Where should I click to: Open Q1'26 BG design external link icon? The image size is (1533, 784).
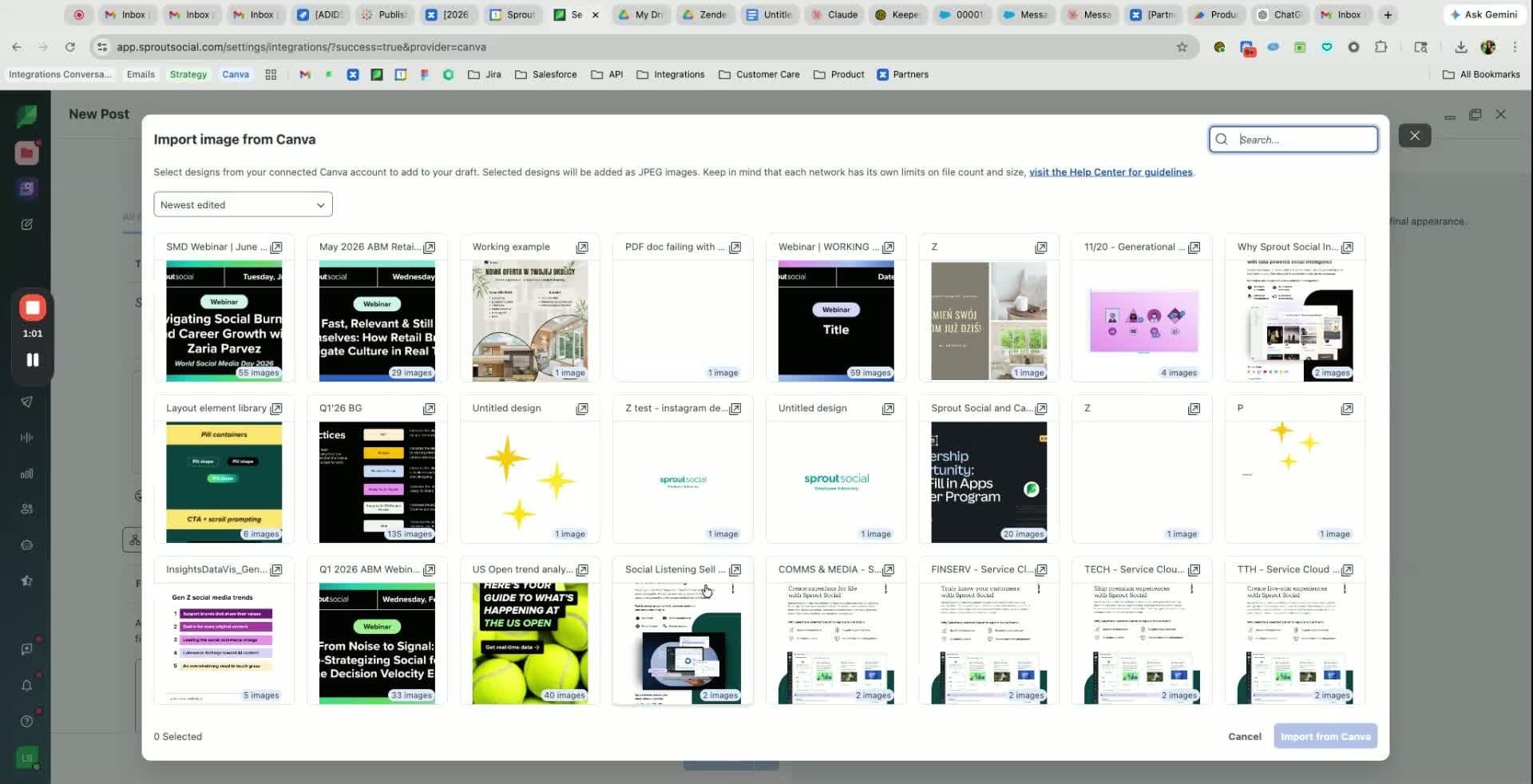tap(430, 409)
